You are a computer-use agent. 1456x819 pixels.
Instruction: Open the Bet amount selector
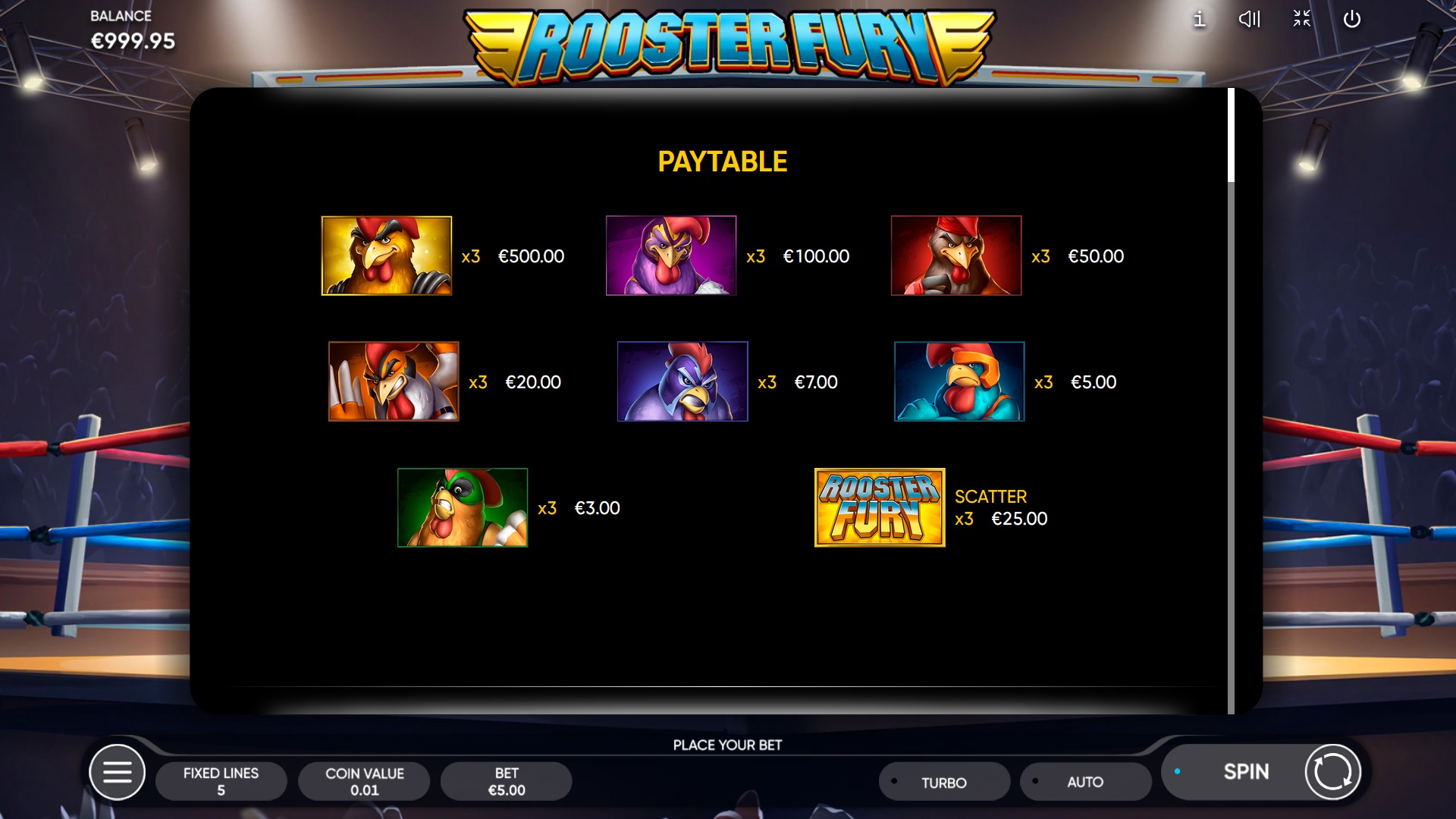(507, 781)
